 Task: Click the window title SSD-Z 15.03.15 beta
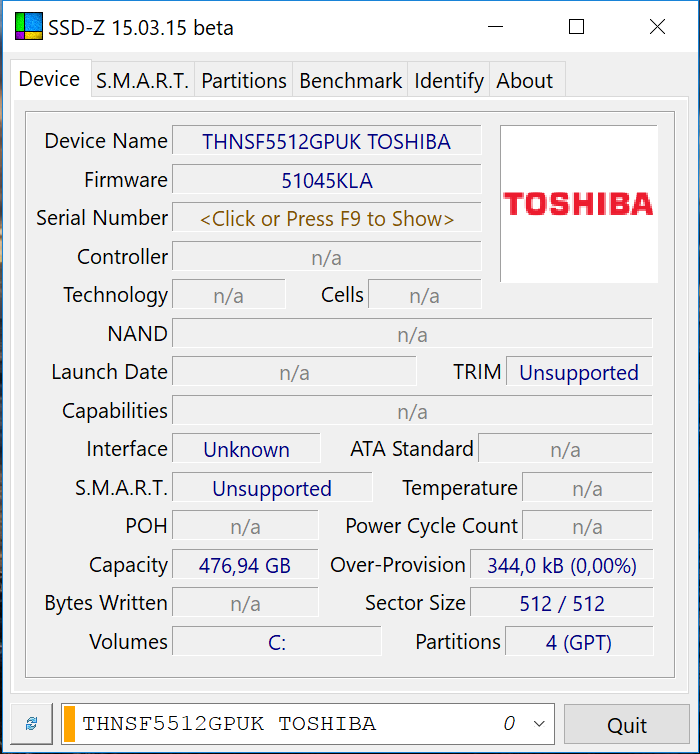(x=141, y=28)
